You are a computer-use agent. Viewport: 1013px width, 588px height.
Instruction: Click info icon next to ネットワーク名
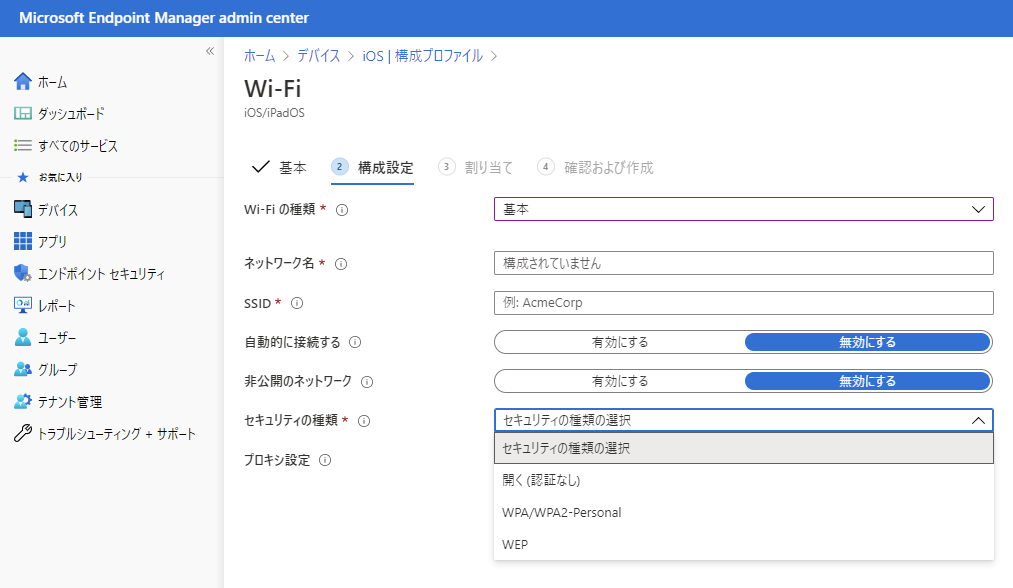tap(341, 264)
